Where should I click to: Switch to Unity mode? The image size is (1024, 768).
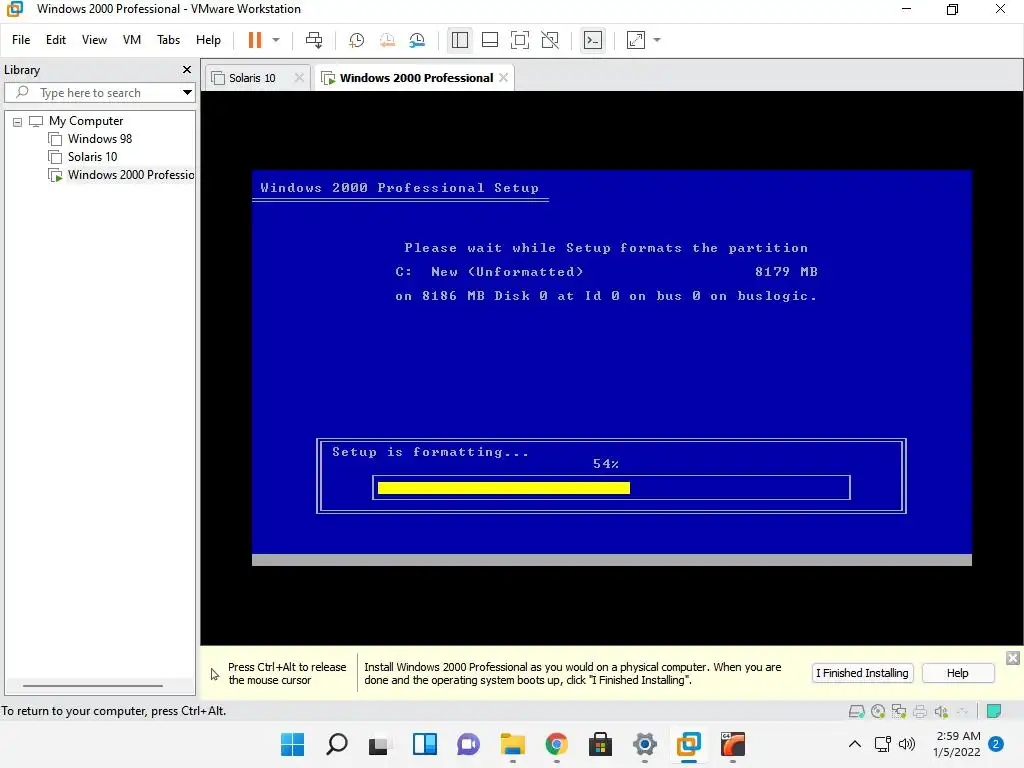pos(551,40)
